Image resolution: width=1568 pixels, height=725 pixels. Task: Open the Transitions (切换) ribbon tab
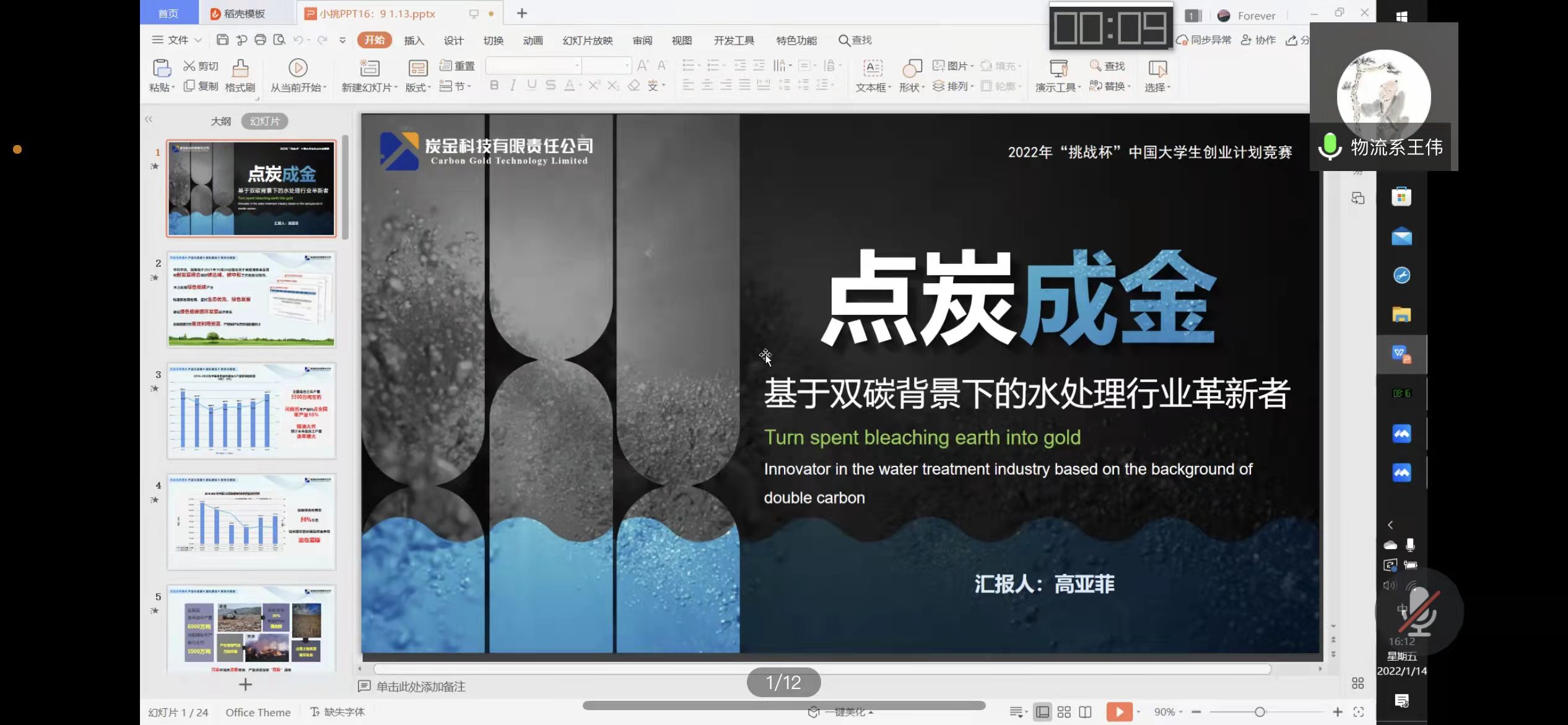coord(493,40)
